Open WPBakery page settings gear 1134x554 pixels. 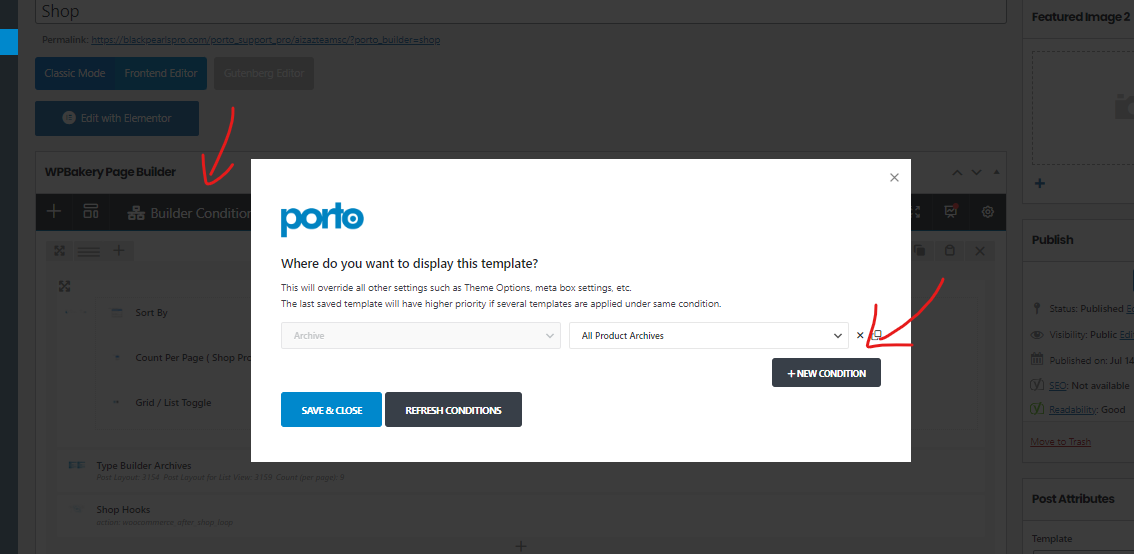point(988,212)
